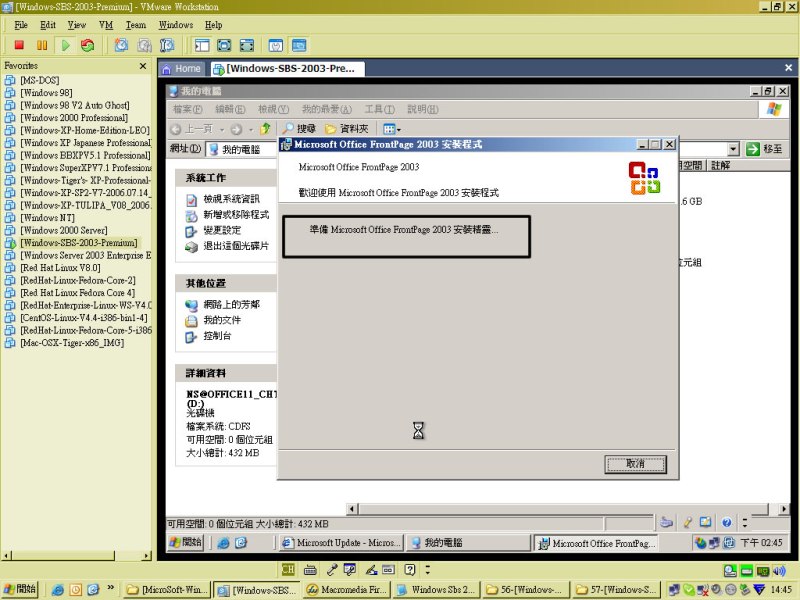Select [Red Hat Linux V8.0] favorite
This screenshot has height=600, width=800.
pyautogui.click(x=60, y=268)
